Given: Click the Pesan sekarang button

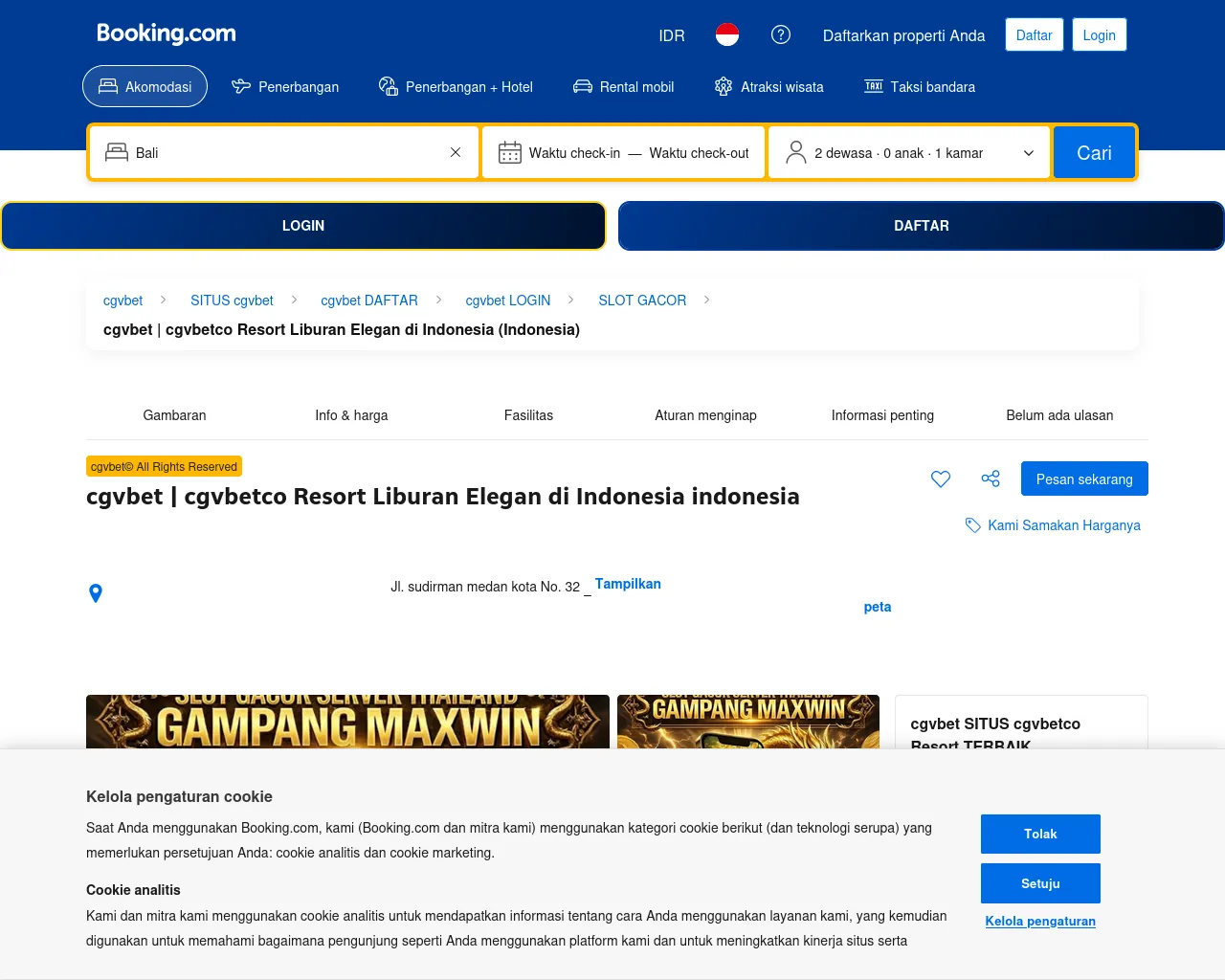Looking at the screenshot, I should pyautogui.click(x=1084, y=479).
